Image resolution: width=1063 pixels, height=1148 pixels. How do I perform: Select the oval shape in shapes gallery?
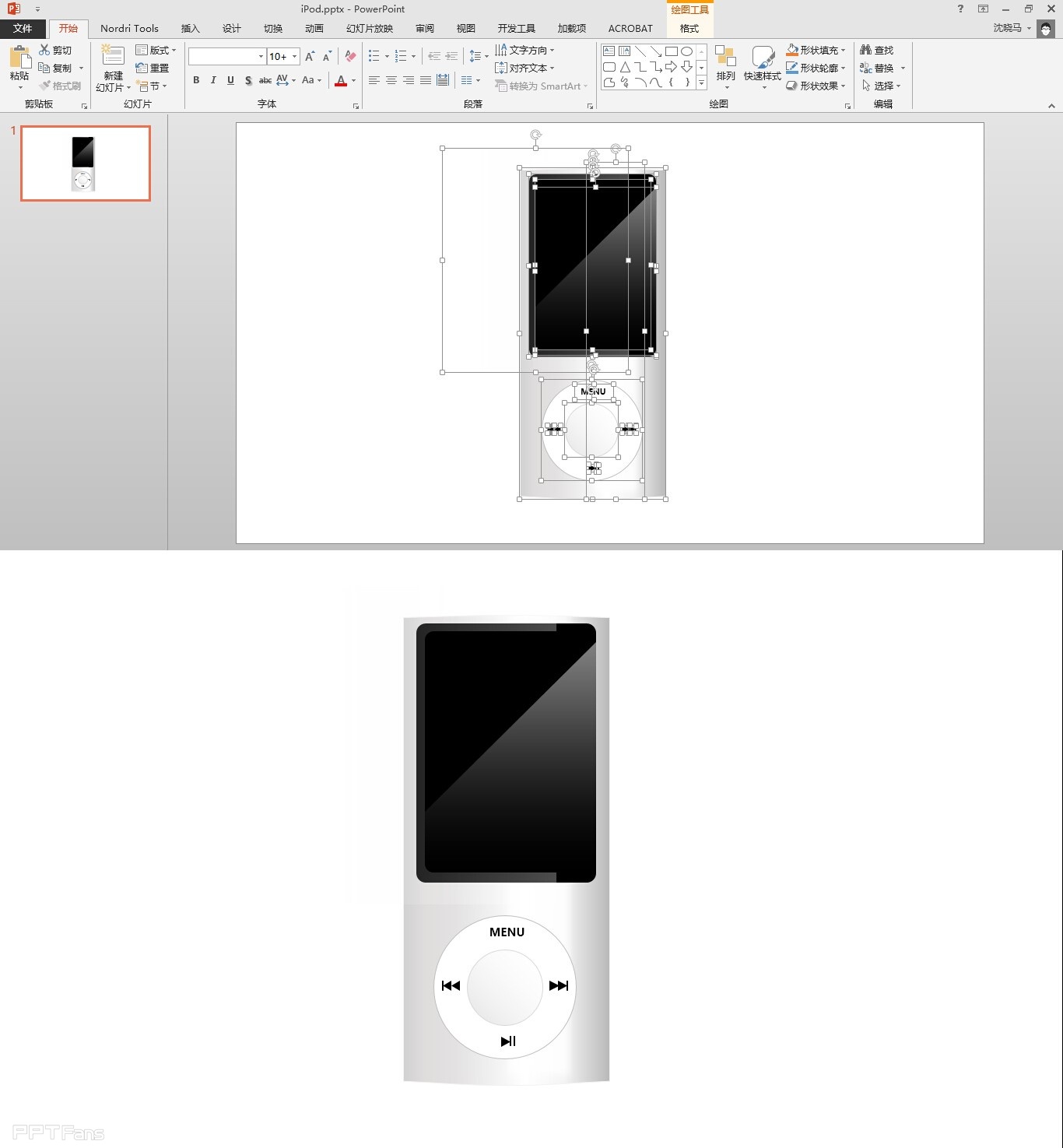pos(686,51)
